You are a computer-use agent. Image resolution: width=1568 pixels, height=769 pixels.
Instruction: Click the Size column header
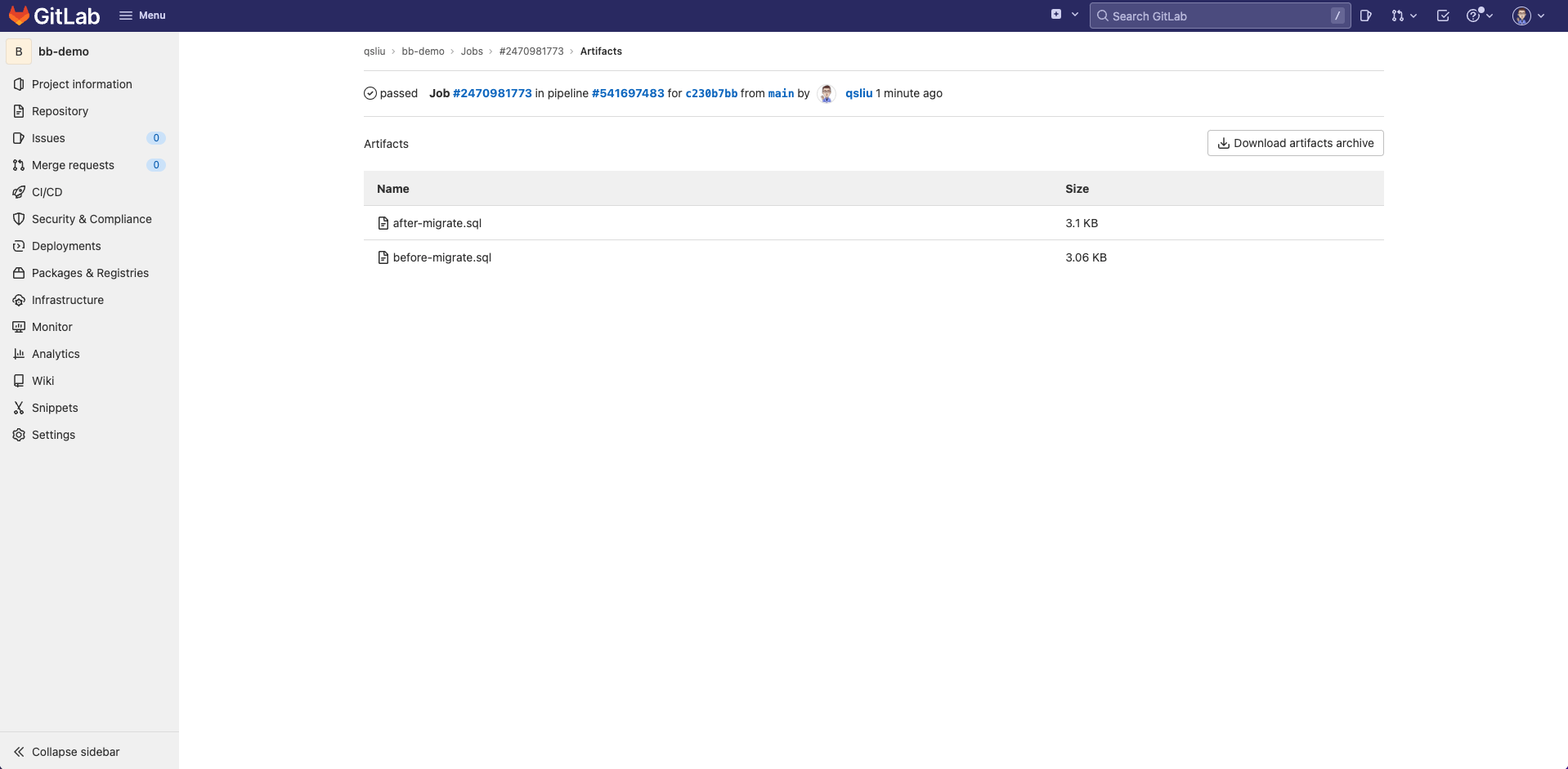[1077, 189]
